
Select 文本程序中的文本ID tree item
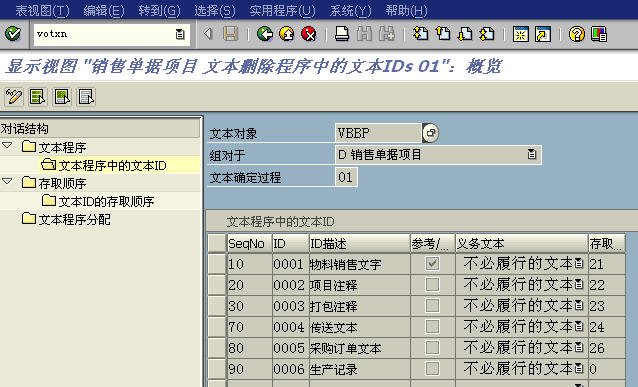click(x=112, y=165)
